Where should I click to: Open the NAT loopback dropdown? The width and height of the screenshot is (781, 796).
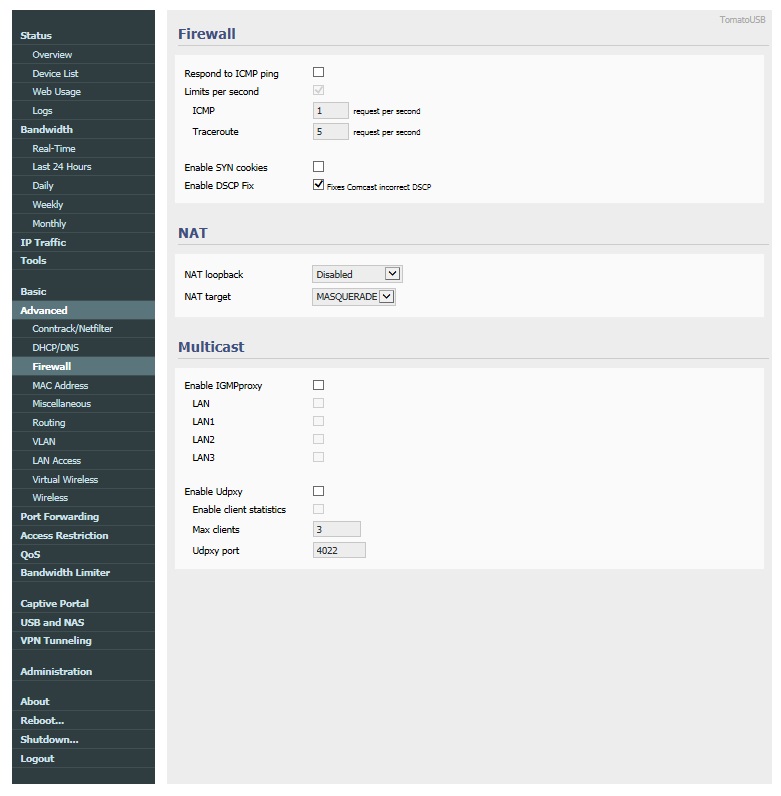(x=357, y=274)
